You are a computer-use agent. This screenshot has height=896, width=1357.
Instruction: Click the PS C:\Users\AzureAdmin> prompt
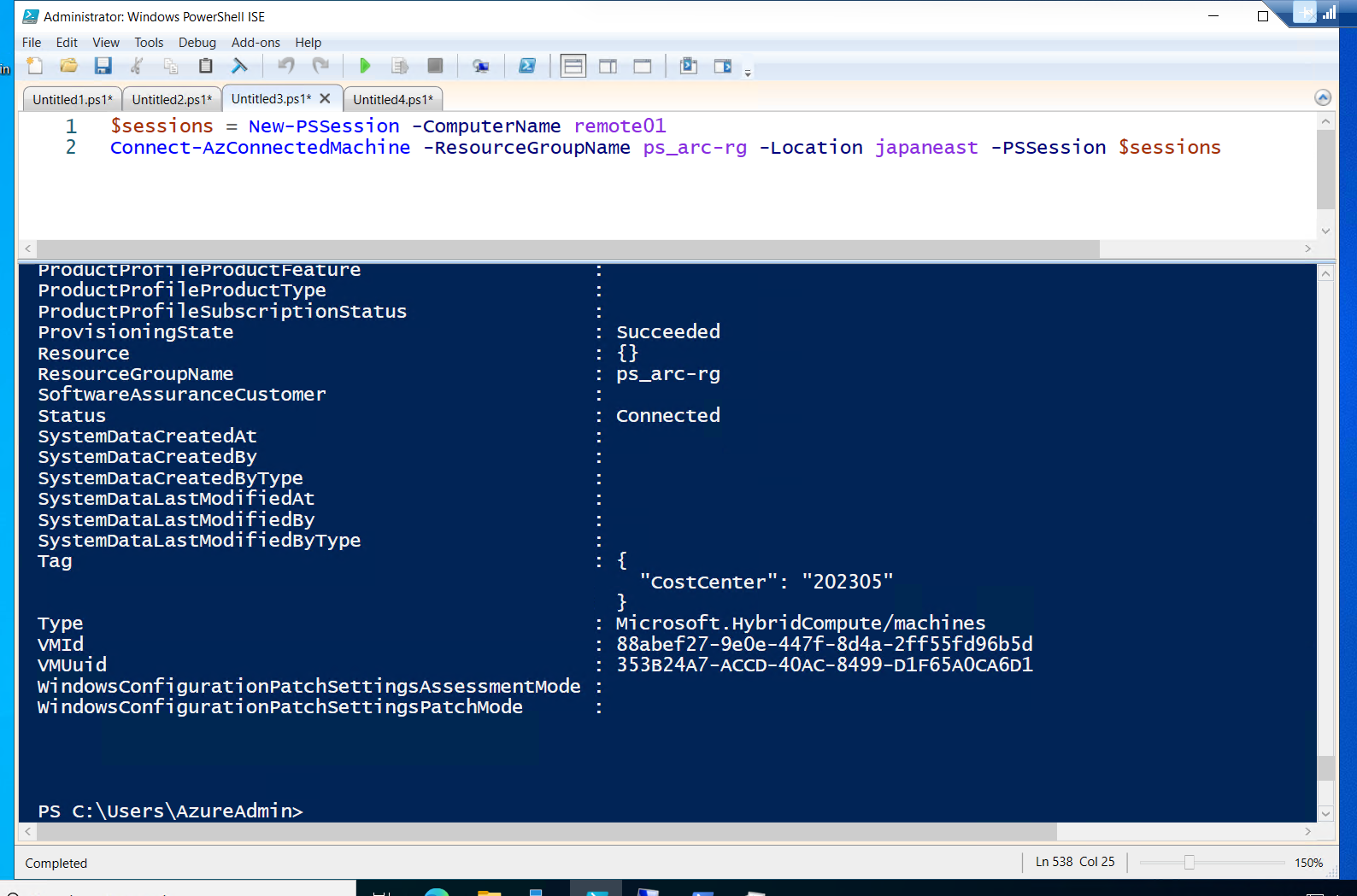170,811
